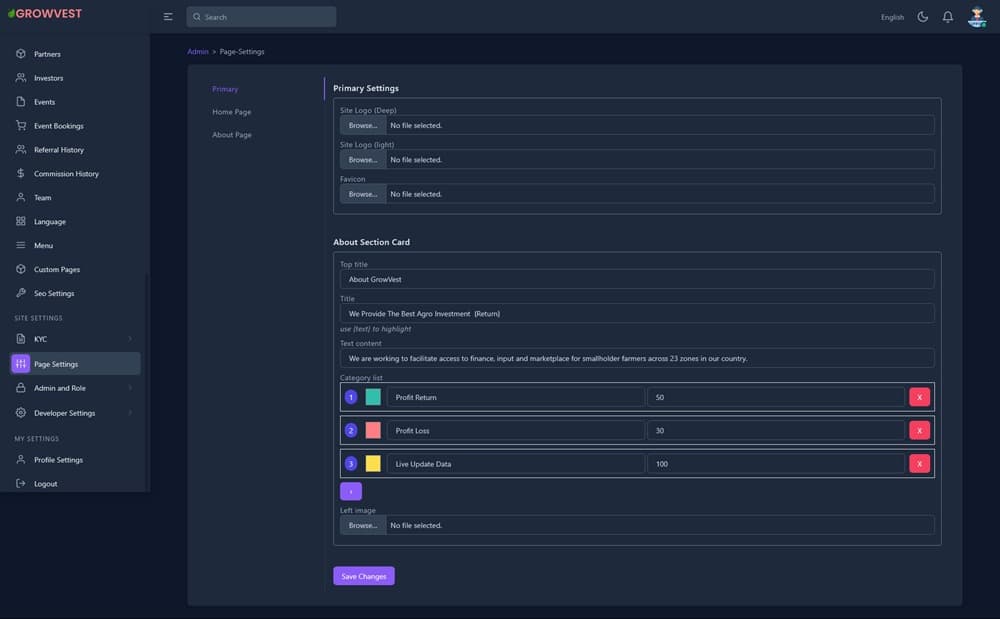This screenshot has height=619, width=1000.
Task: Click the Seo Settings wrench icon
Action: click(21, 293)
